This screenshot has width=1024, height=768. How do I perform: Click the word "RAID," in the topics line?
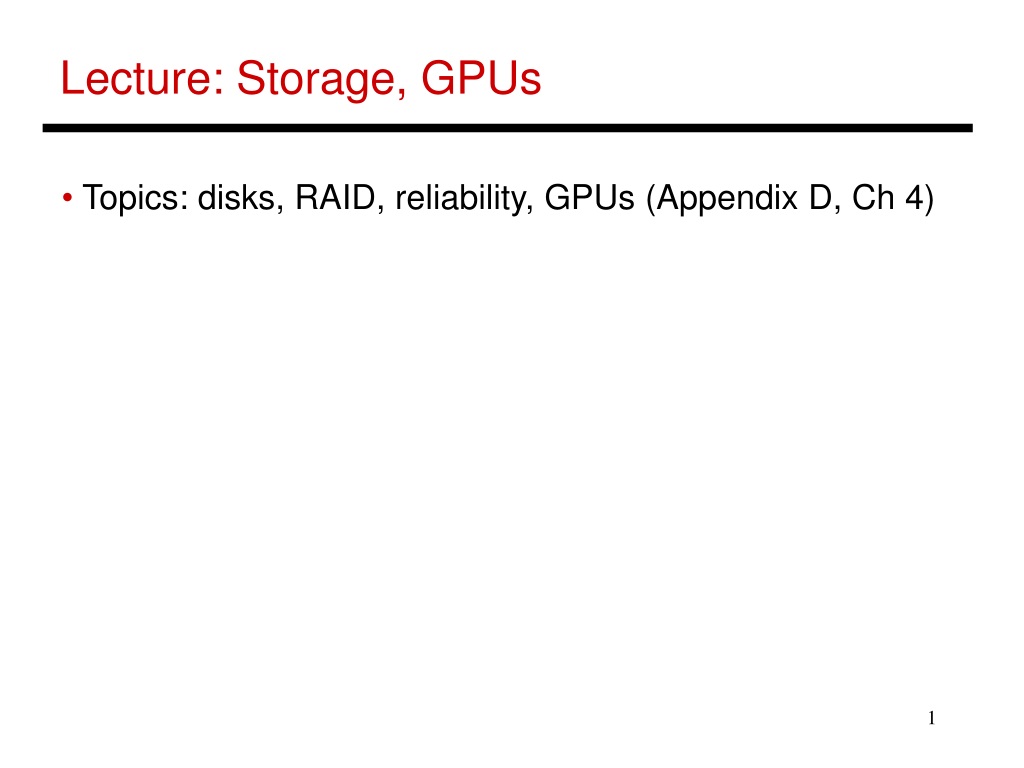[x=340, y=198]
